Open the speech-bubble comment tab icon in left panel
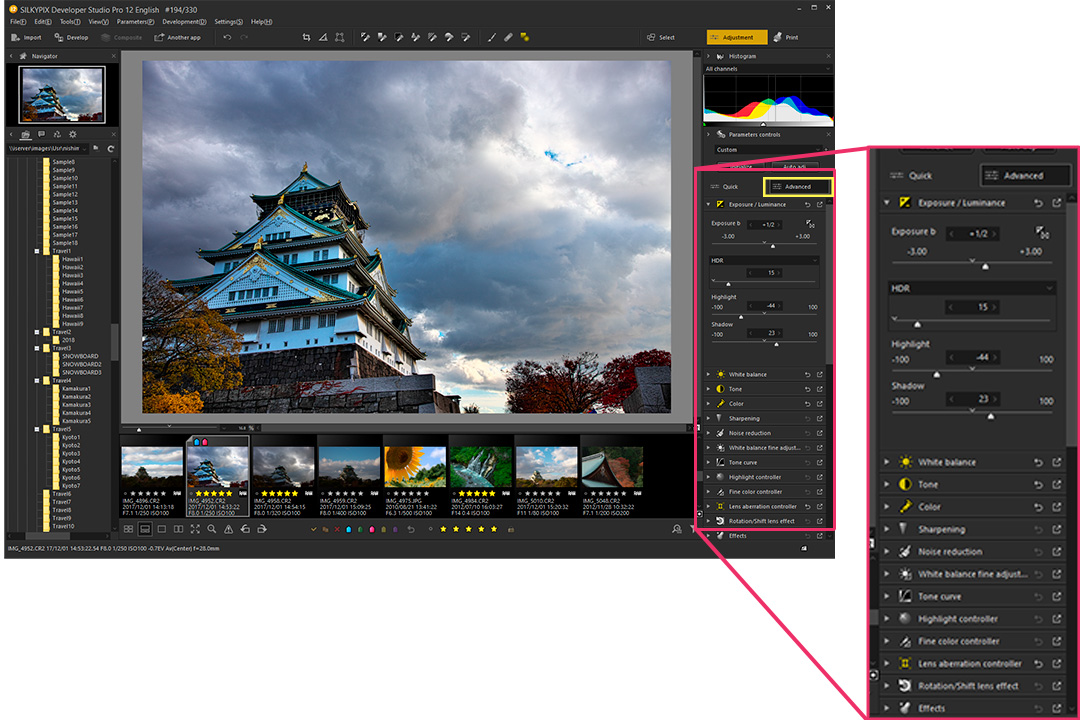Screen dimensions: 1080x720 [41, 134]
